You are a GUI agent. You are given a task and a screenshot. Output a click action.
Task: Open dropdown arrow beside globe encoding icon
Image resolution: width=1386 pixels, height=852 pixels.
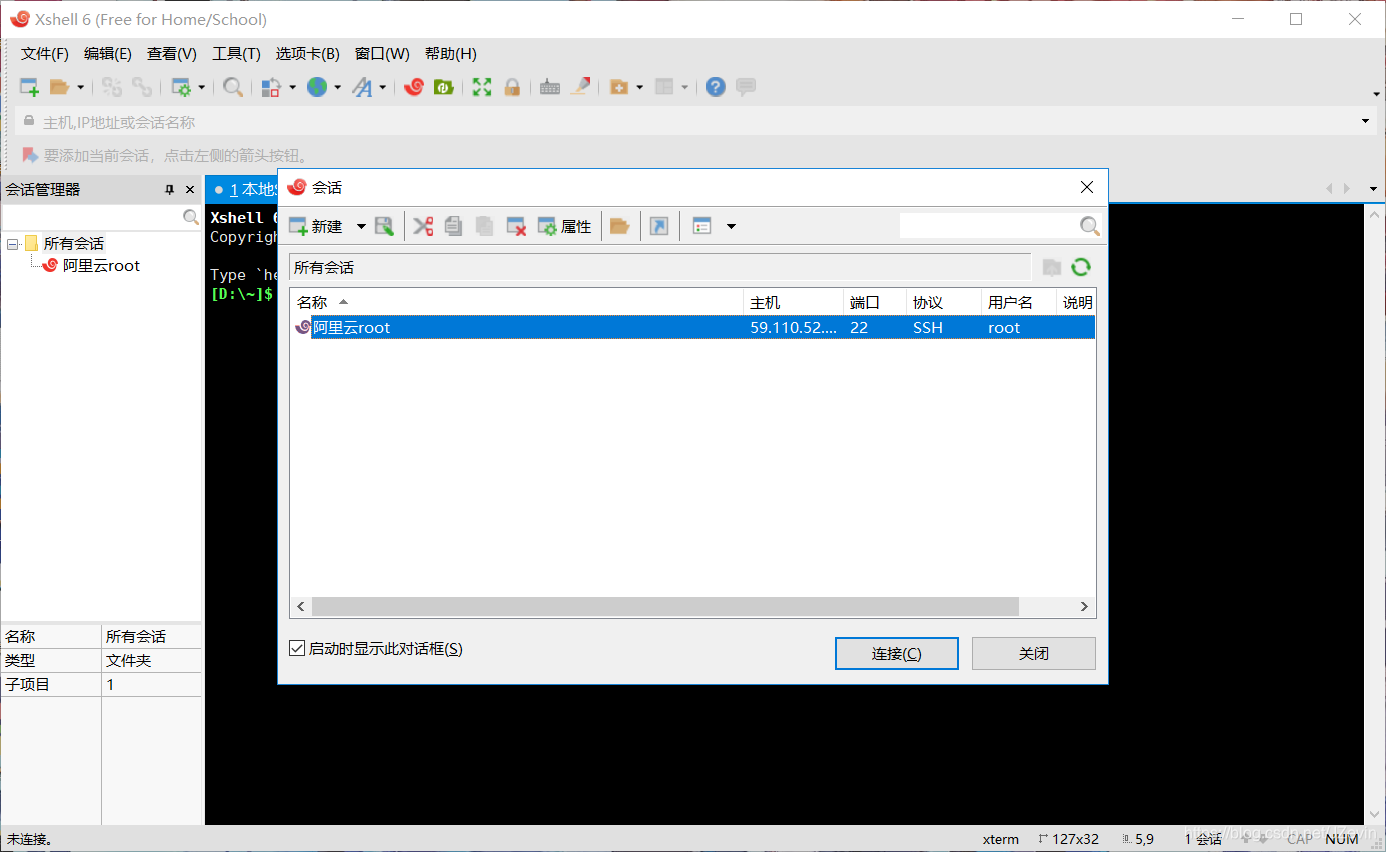[x=337, y=88]
